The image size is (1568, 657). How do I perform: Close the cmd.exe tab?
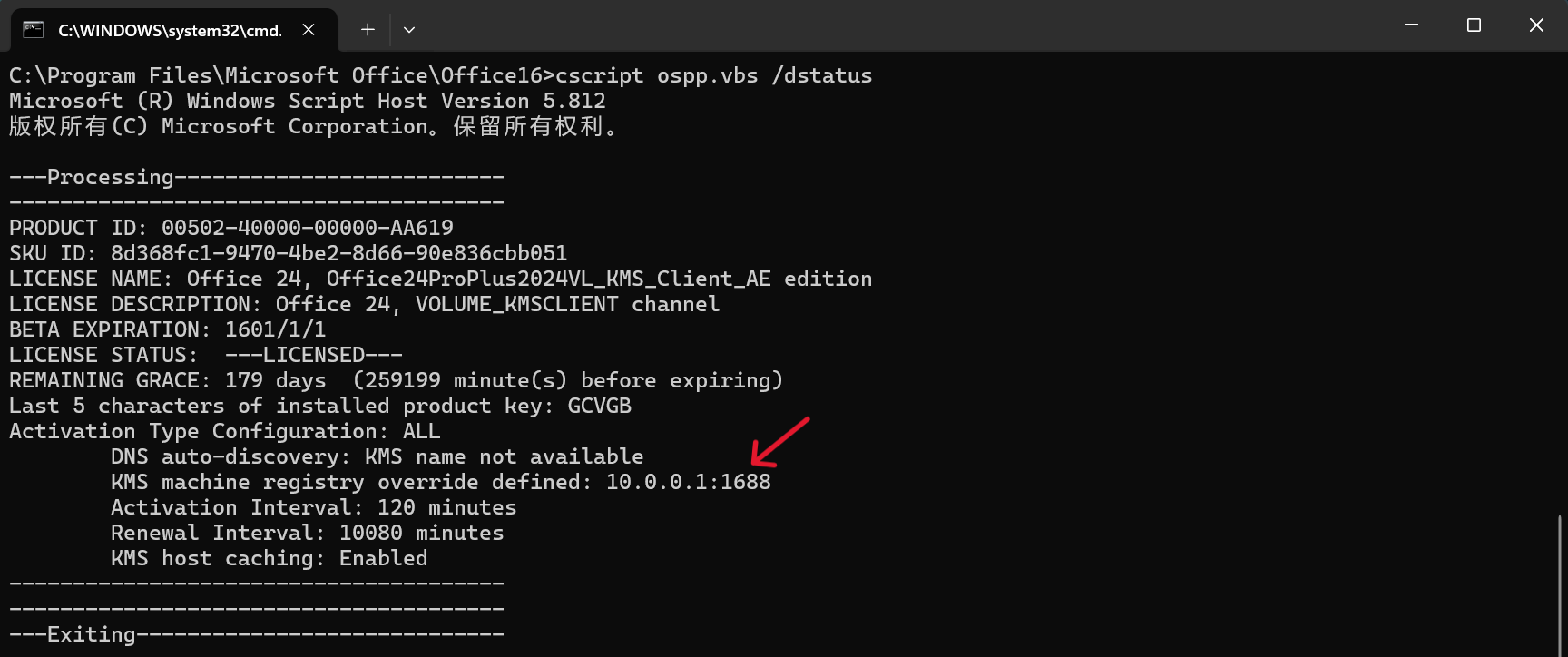pos(309,30)
